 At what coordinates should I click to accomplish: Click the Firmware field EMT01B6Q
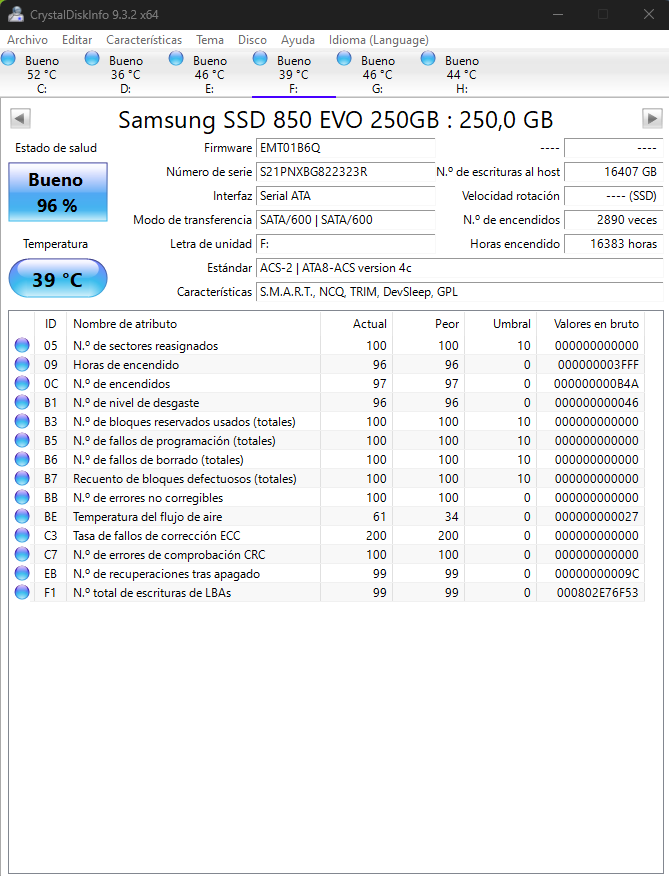pyautogui.click(x=345, y=148)
